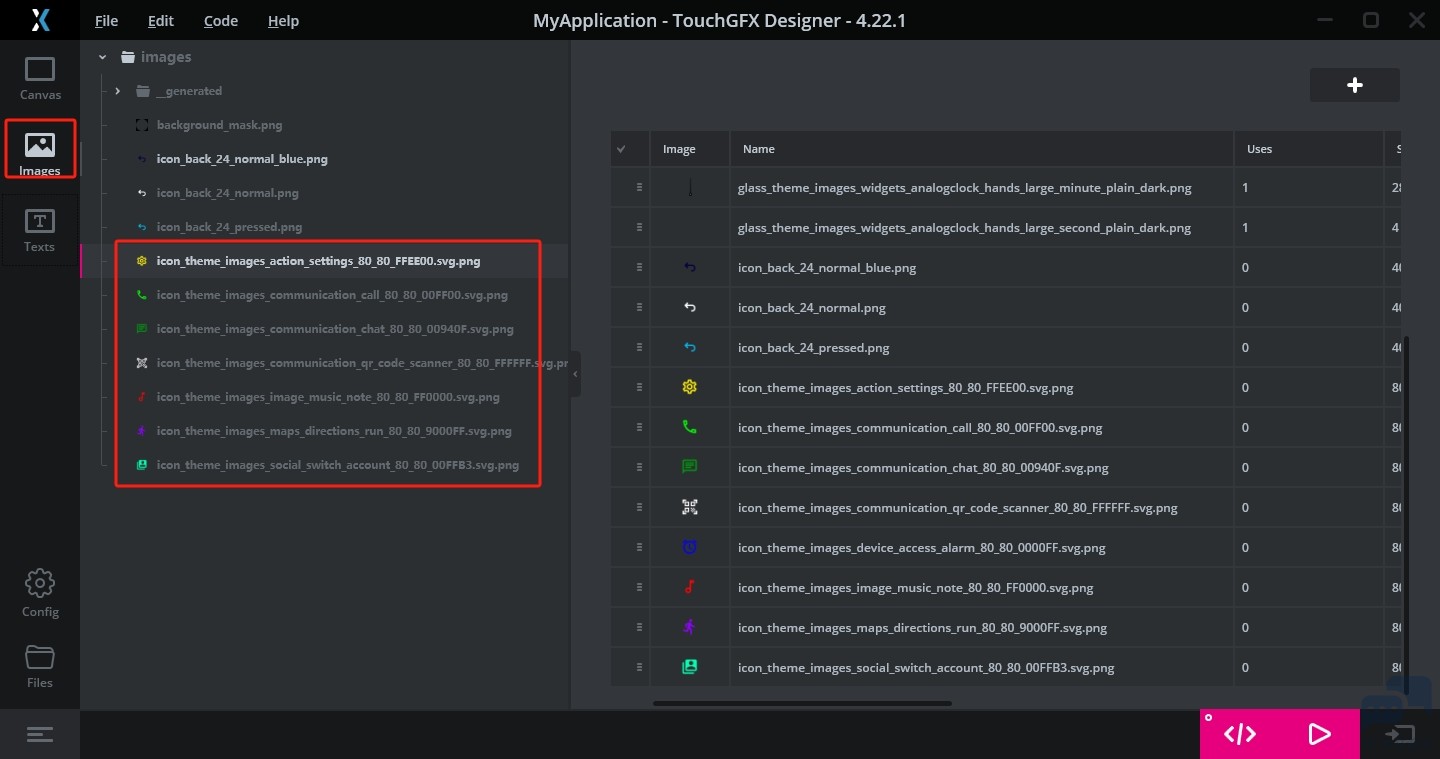Viewport: 1440px width, 759px height.
Task: Click the image table horizontal scrollbar
Action: click(x=802, y=703)
